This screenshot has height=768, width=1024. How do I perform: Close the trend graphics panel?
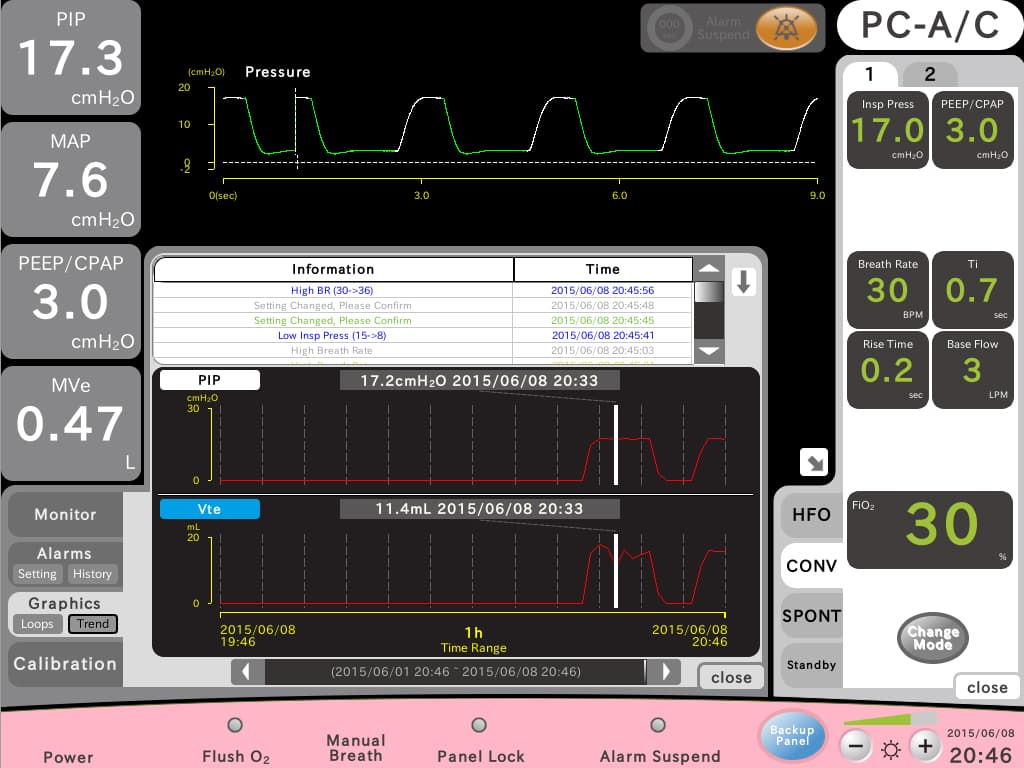click(x=731, y=677)
